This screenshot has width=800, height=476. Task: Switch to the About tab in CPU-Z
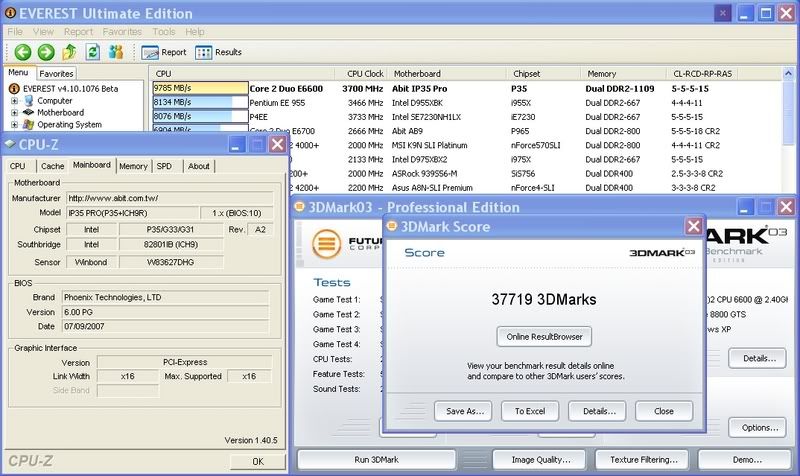(x=198, y=166)
